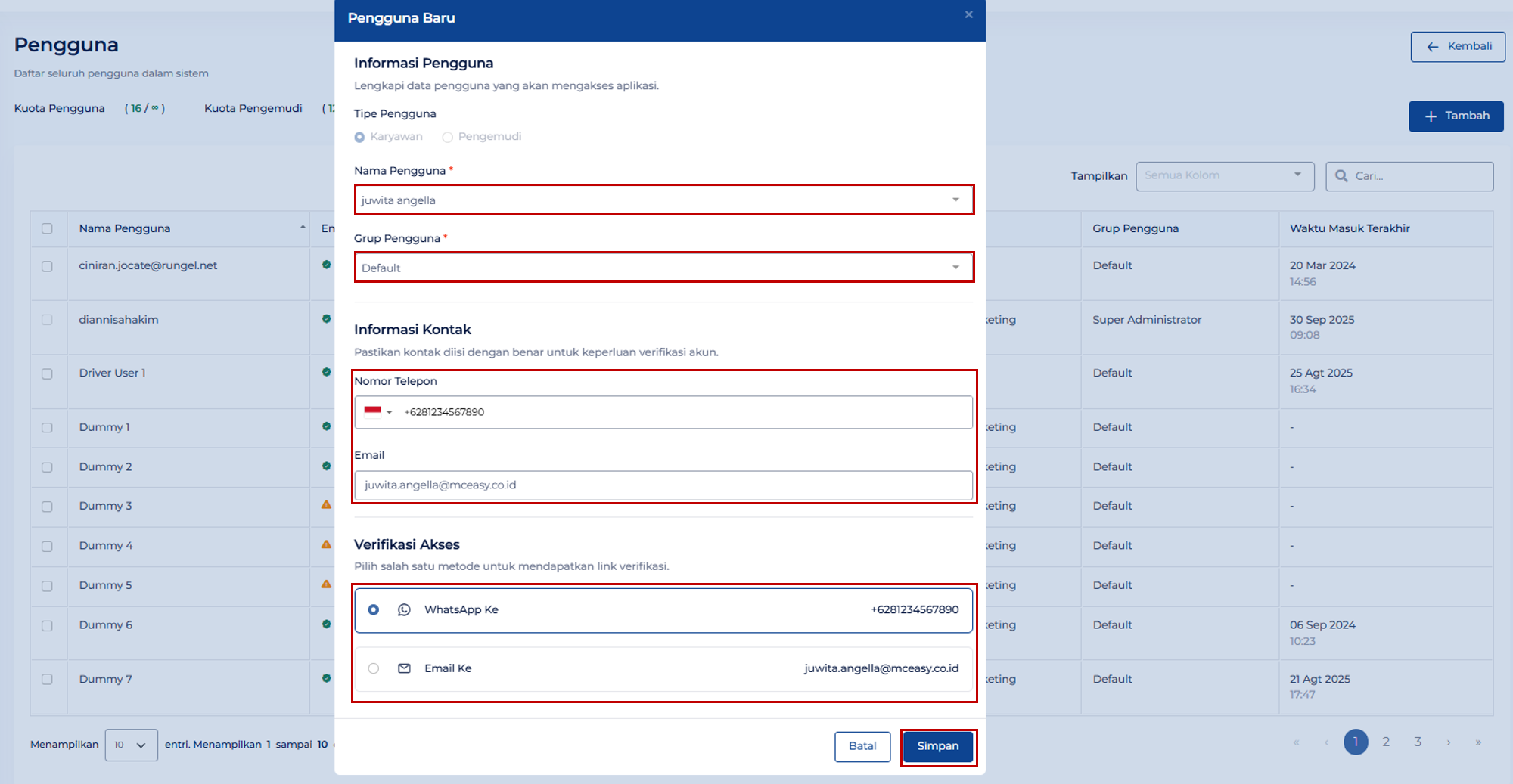Jump to last page with double arrow
The width and height of the screenshot is (1513, 784).
1477,742
